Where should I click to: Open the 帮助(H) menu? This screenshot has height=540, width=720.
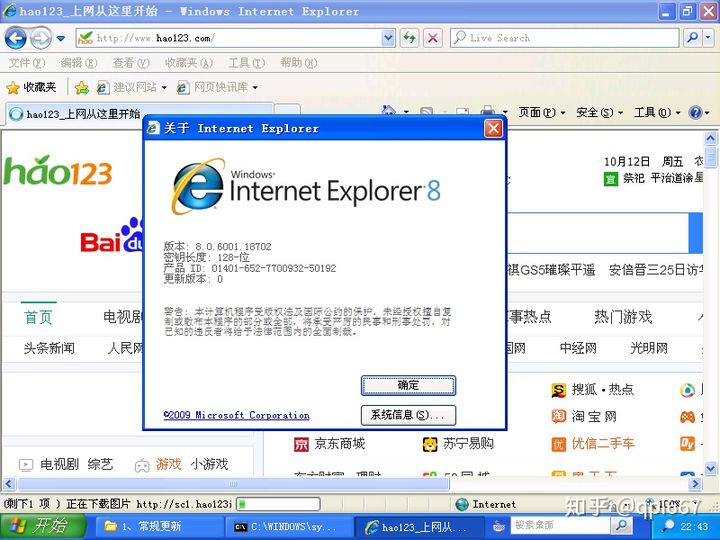coord(298,63)
